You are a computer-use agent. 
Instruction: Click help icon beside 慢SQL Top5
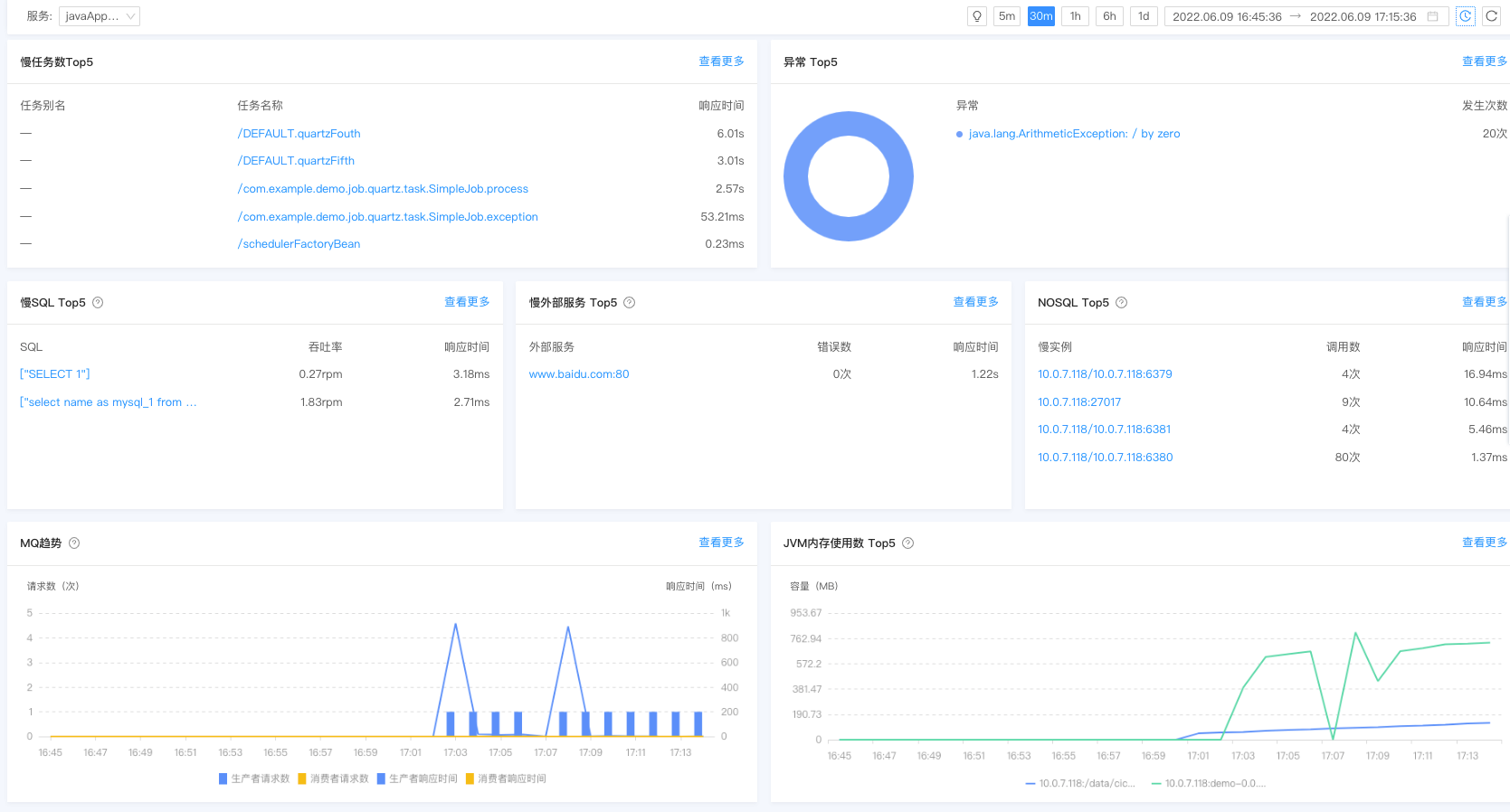click(98, 303)
